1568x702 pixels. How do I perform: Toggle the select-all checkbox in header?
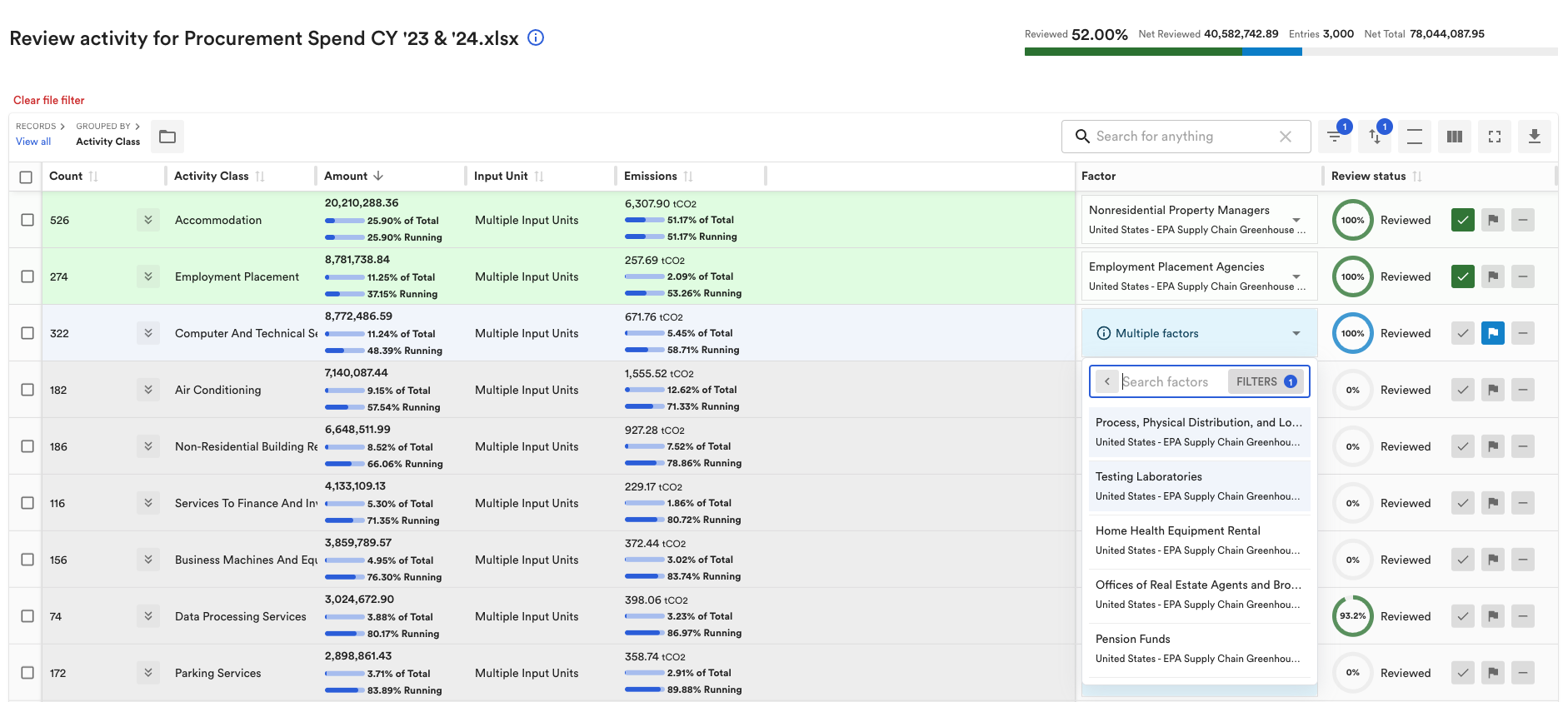tap(26, 177)
